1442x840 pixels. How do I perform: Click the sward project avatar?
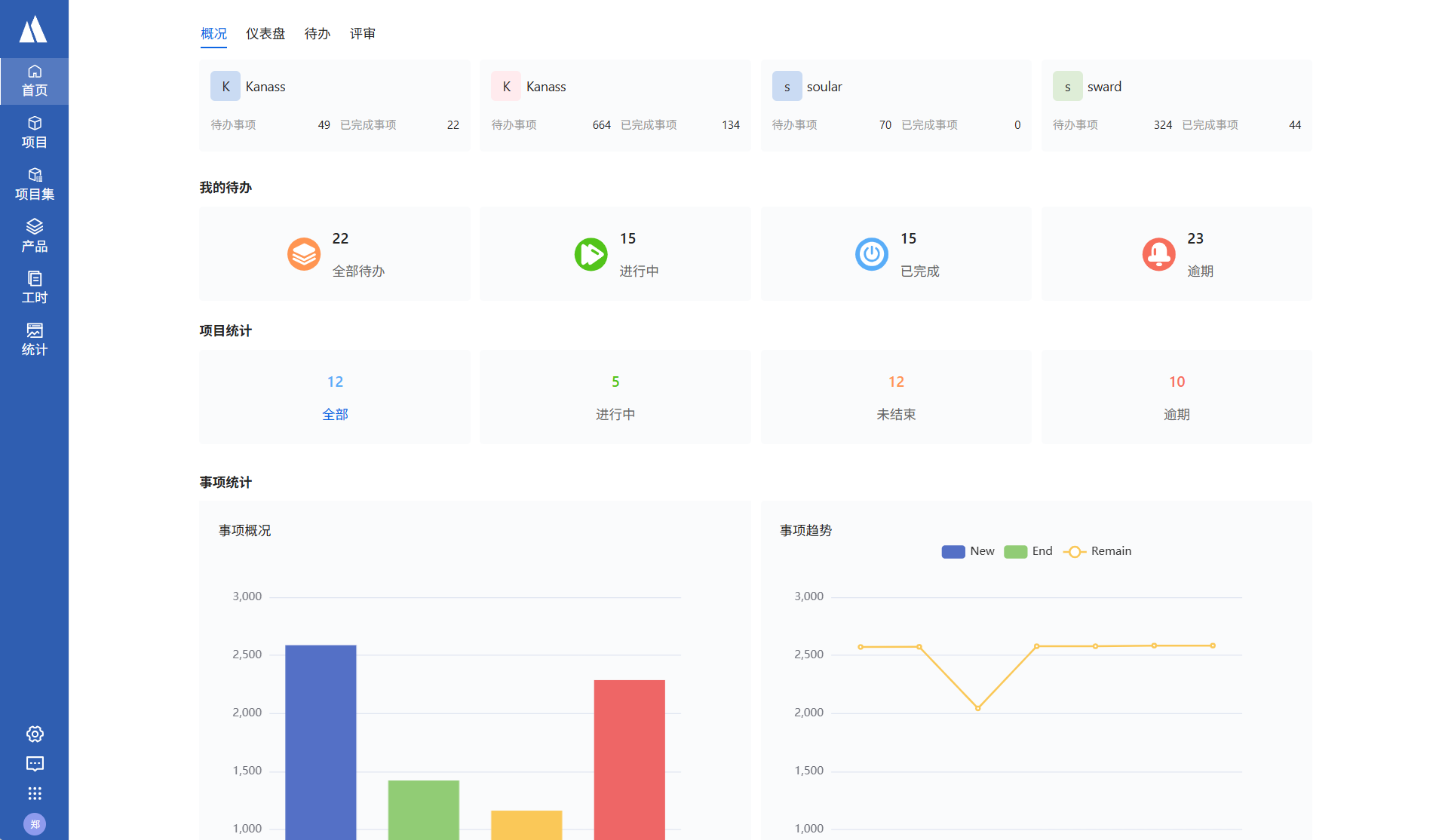click(1068, 87)
